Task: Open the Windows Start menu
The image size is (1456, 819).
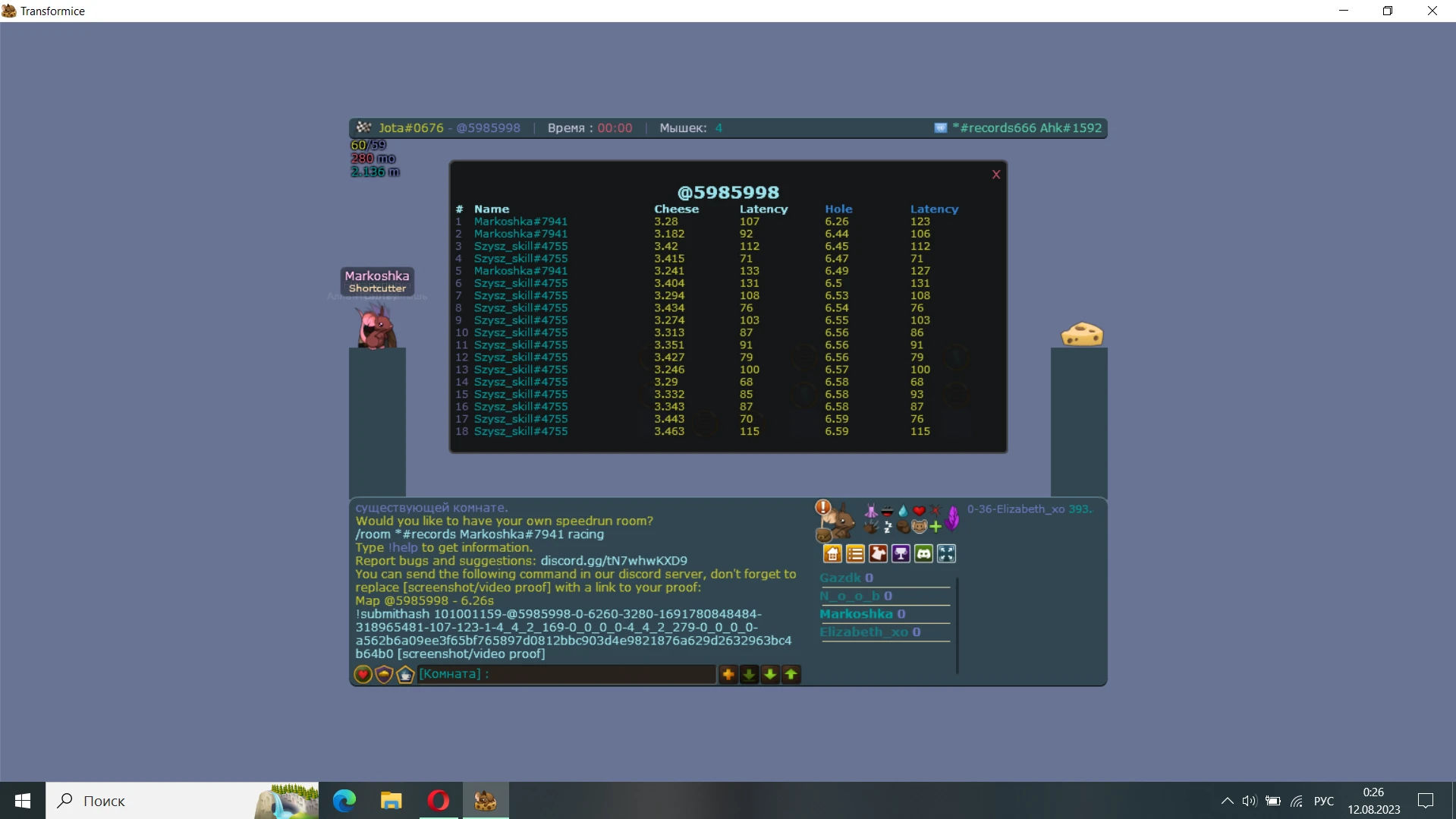Action: click(x=23, y=801)
